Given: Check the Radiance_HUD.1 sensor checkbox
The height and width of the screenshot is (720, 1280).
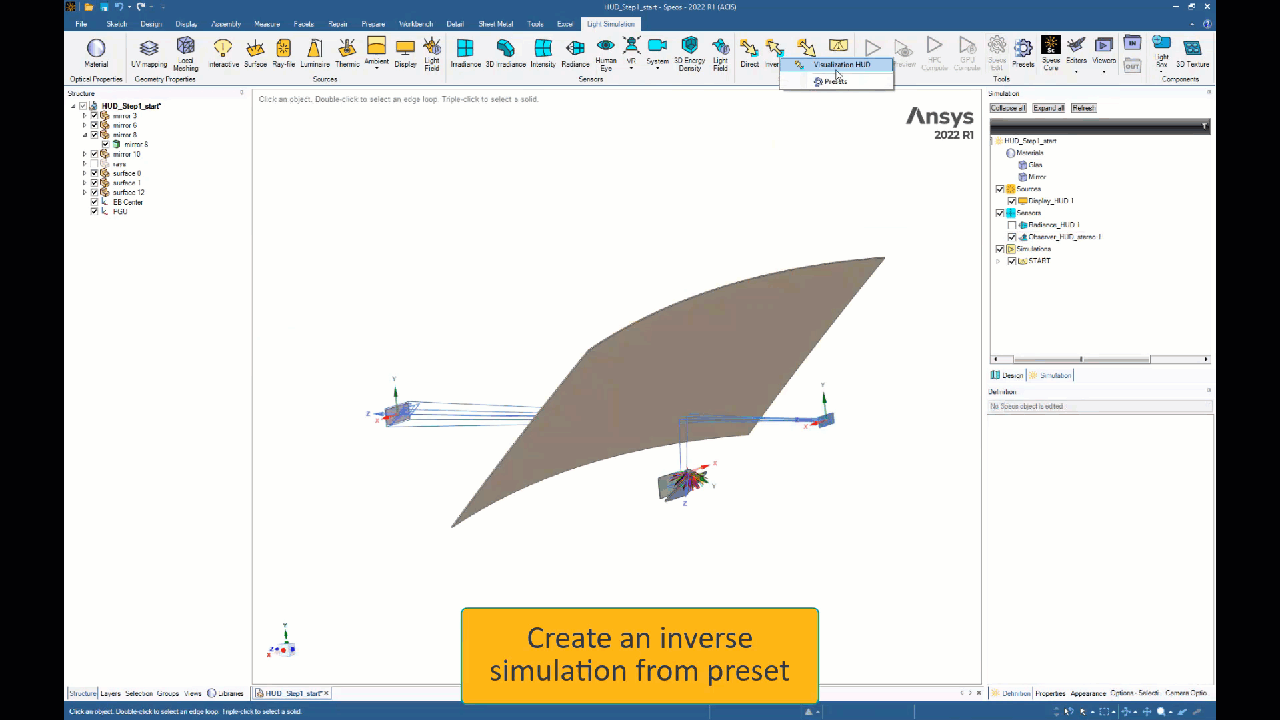Looking at the screenshot, I should 1011,225.
